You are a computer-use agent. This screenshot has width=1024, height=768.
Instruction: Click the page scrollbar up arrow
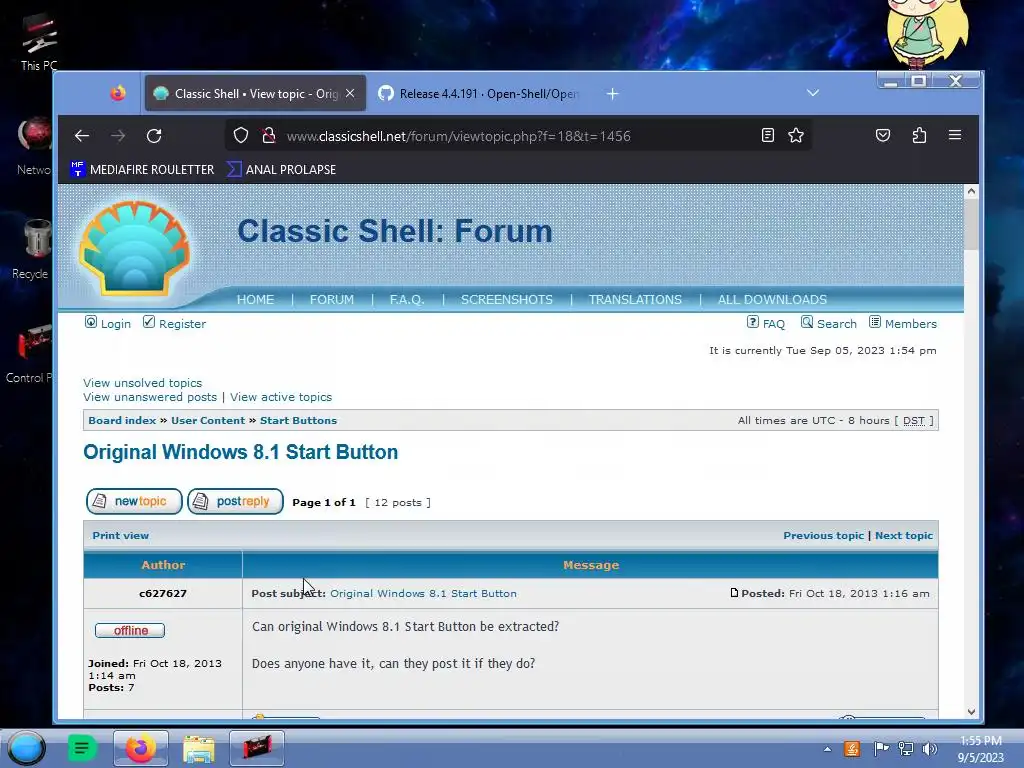[x=971, y=191]
